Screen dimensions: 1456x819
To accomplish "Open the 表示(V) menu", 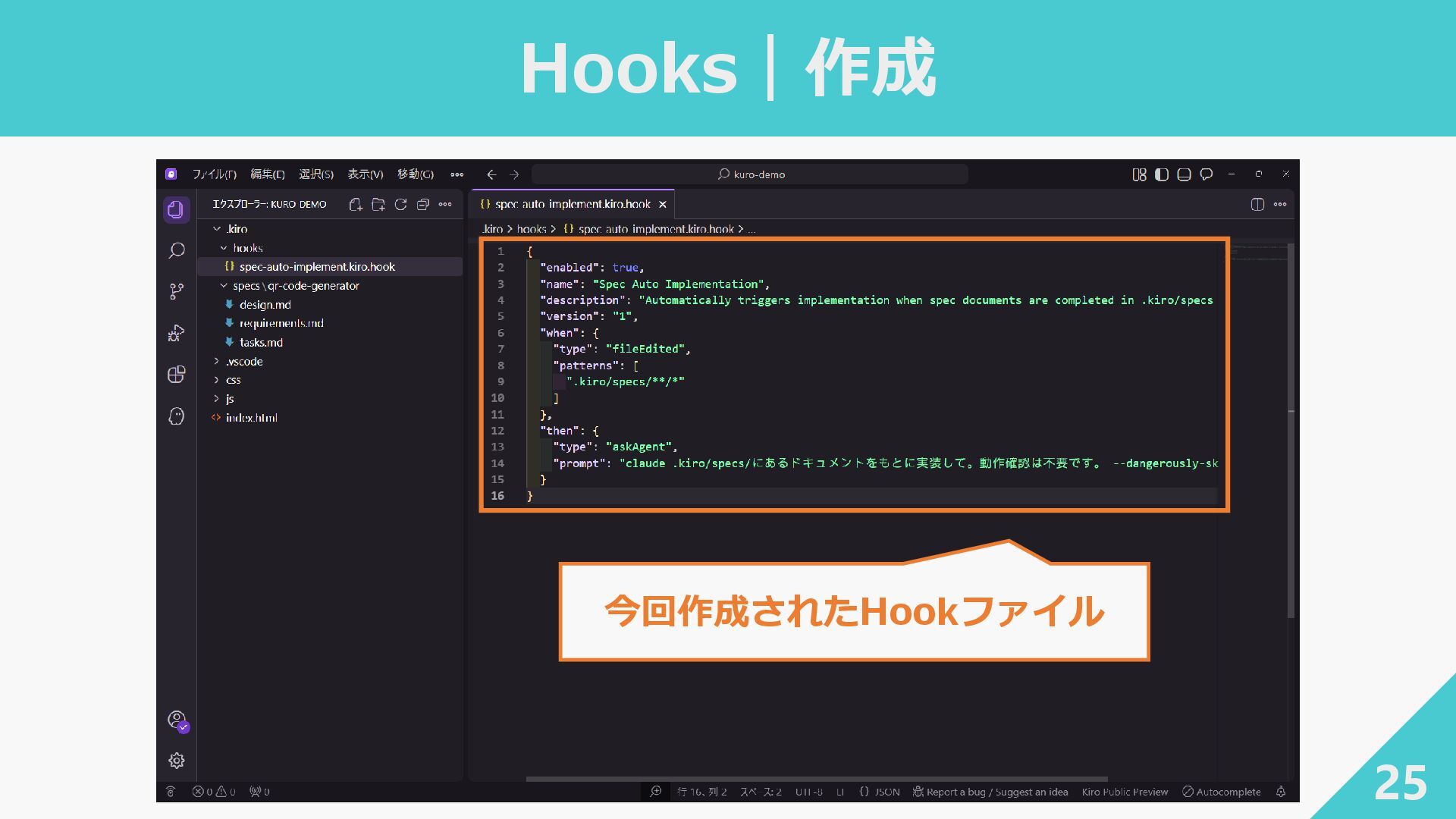I will coord(366,174).
